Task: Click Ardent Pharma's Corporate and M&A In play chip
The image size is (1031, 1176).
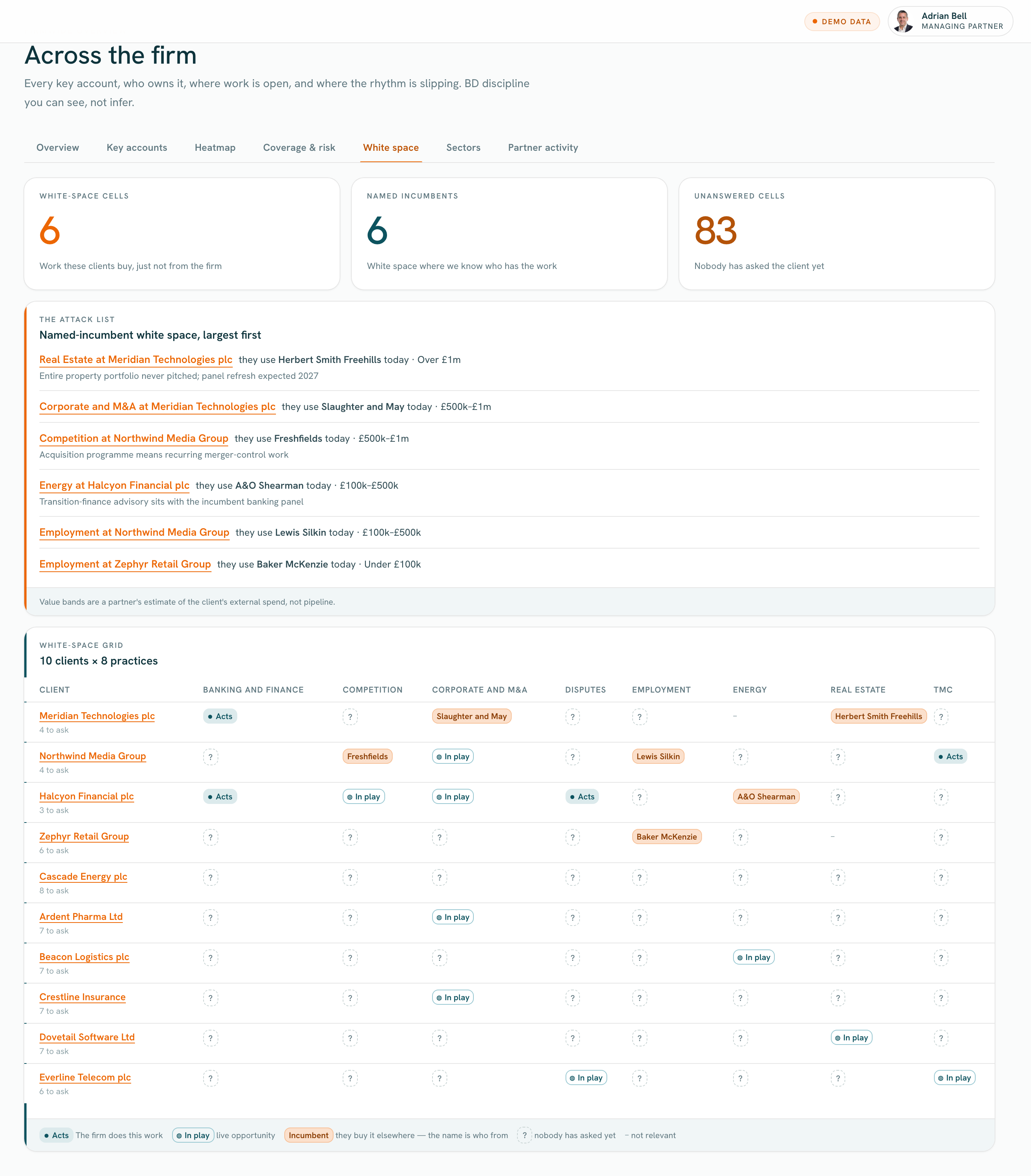Action: pos(453,917)
